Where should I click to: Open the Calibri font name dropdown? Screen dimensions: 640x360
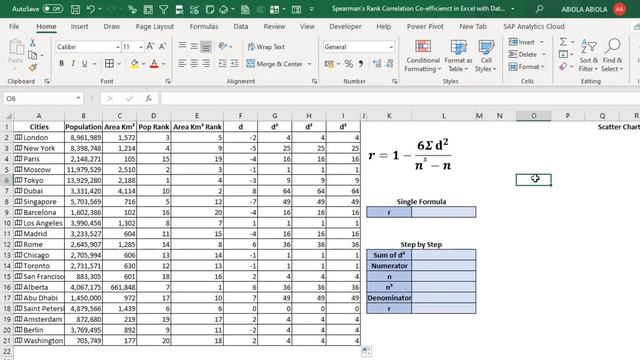[x=118, y=47]
